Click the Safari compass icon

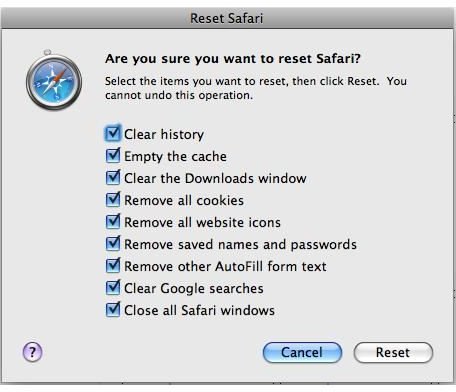pos(54,80)
